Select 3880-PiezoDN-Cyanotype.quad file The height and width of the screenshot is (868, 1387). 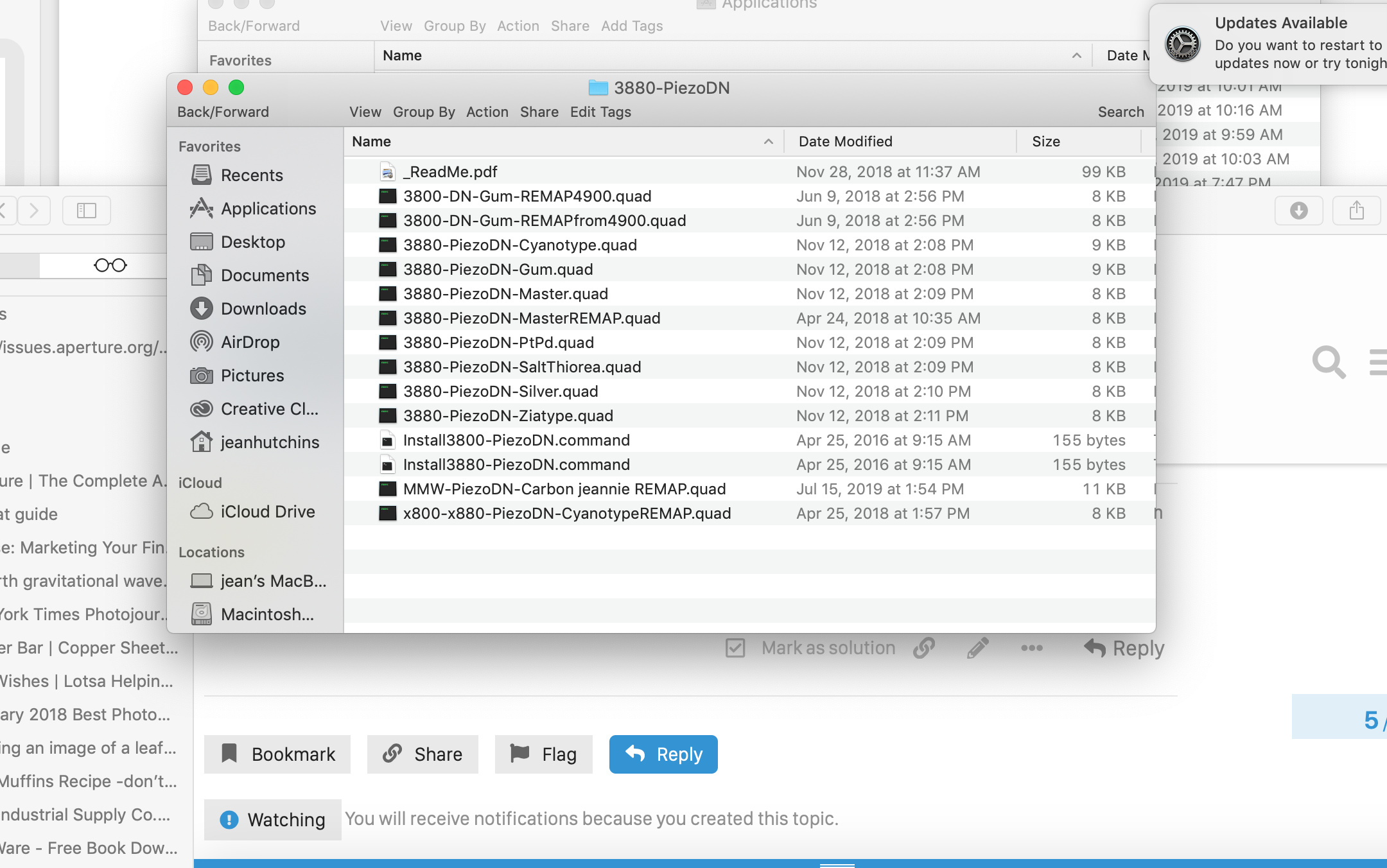[749, 245]
